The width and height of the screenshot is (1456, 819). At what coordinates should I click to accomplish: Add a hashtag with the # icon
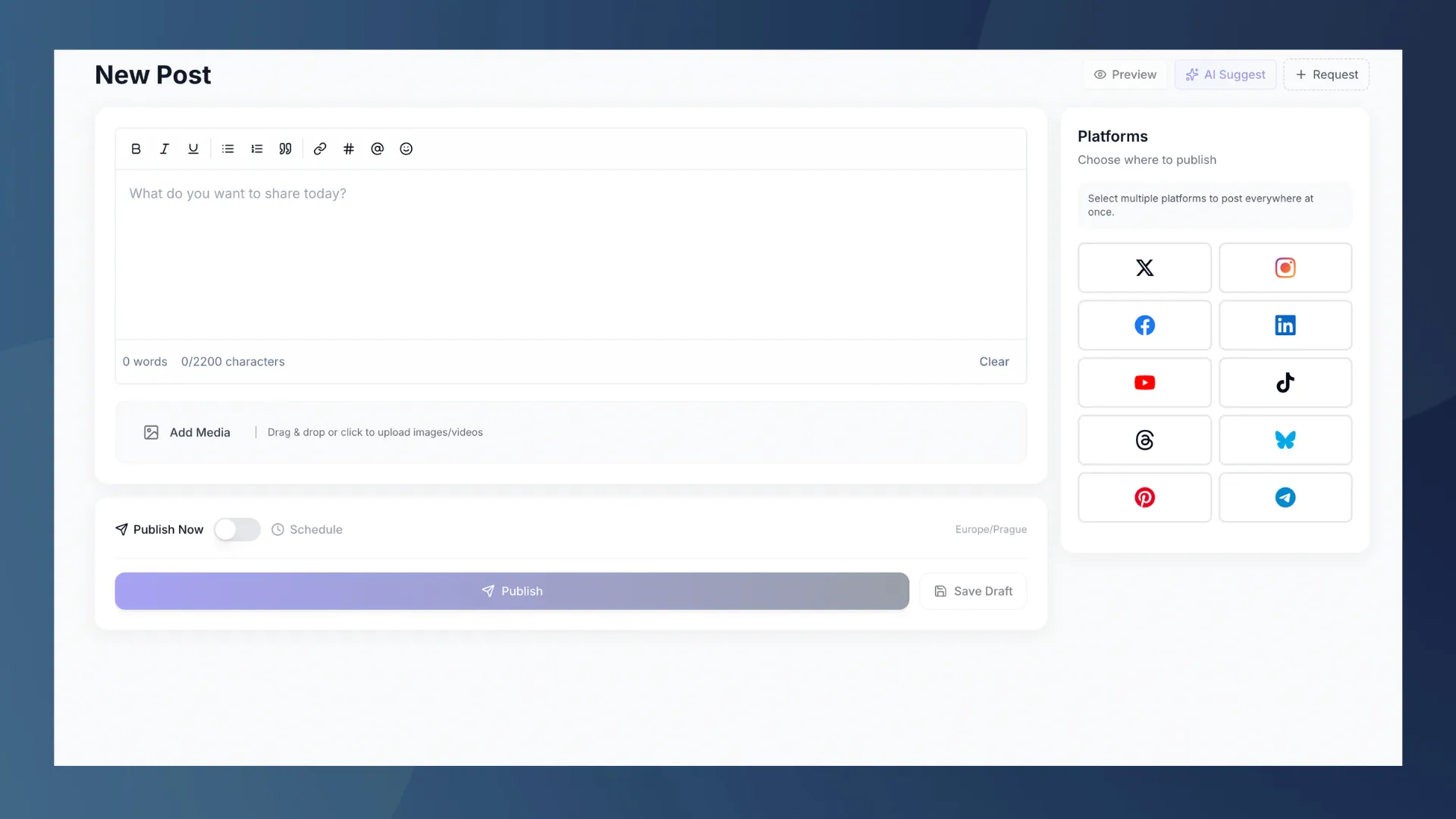(349, 149)
